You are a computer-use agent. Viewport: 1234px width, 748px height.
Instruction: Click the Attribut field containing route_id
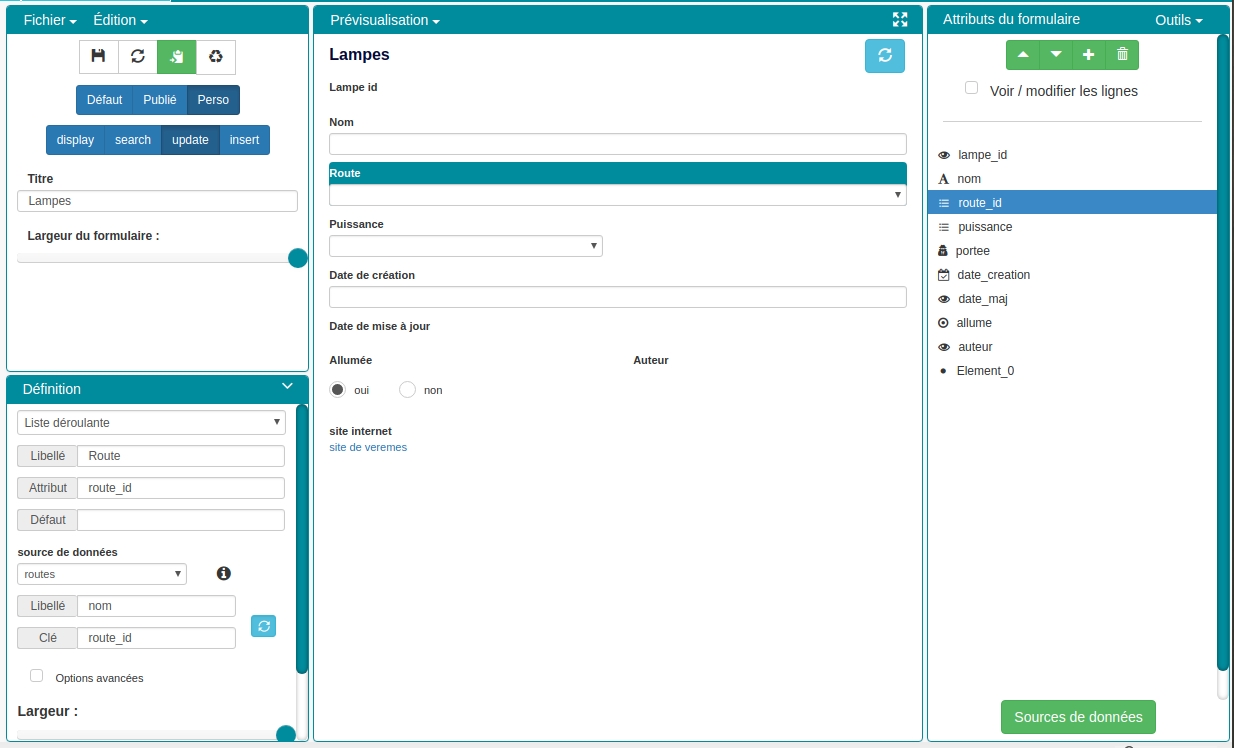[181, 488]
